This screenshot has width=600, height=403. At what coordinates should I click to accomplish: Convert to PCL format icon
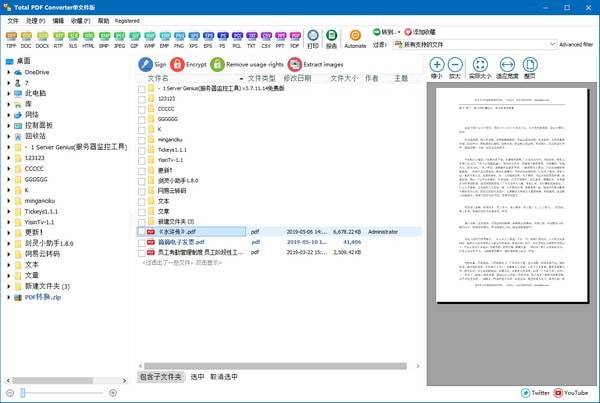[237, 36]
